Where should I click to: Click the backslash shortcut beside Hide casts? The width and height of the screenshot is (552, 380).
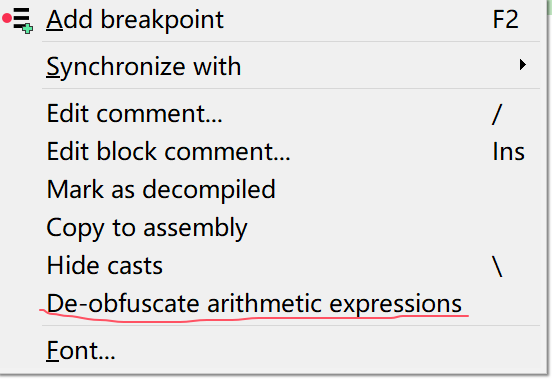coord(497,266)
